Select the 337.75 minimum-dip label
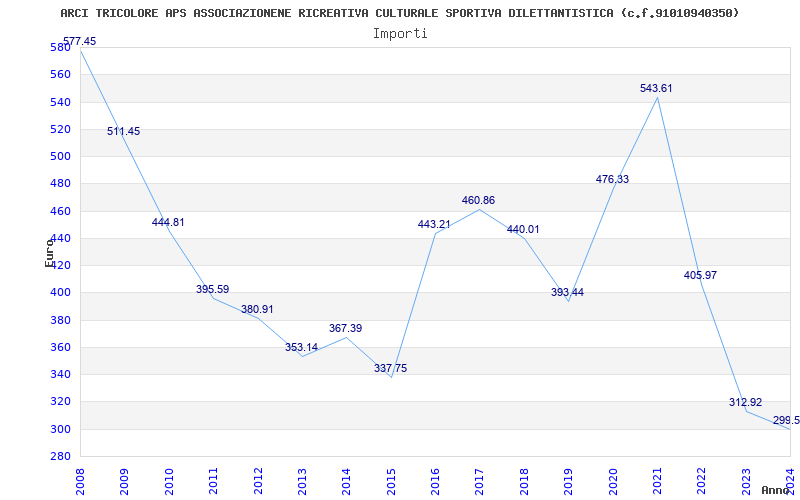 pyautogui.click(x=390, y=368)
